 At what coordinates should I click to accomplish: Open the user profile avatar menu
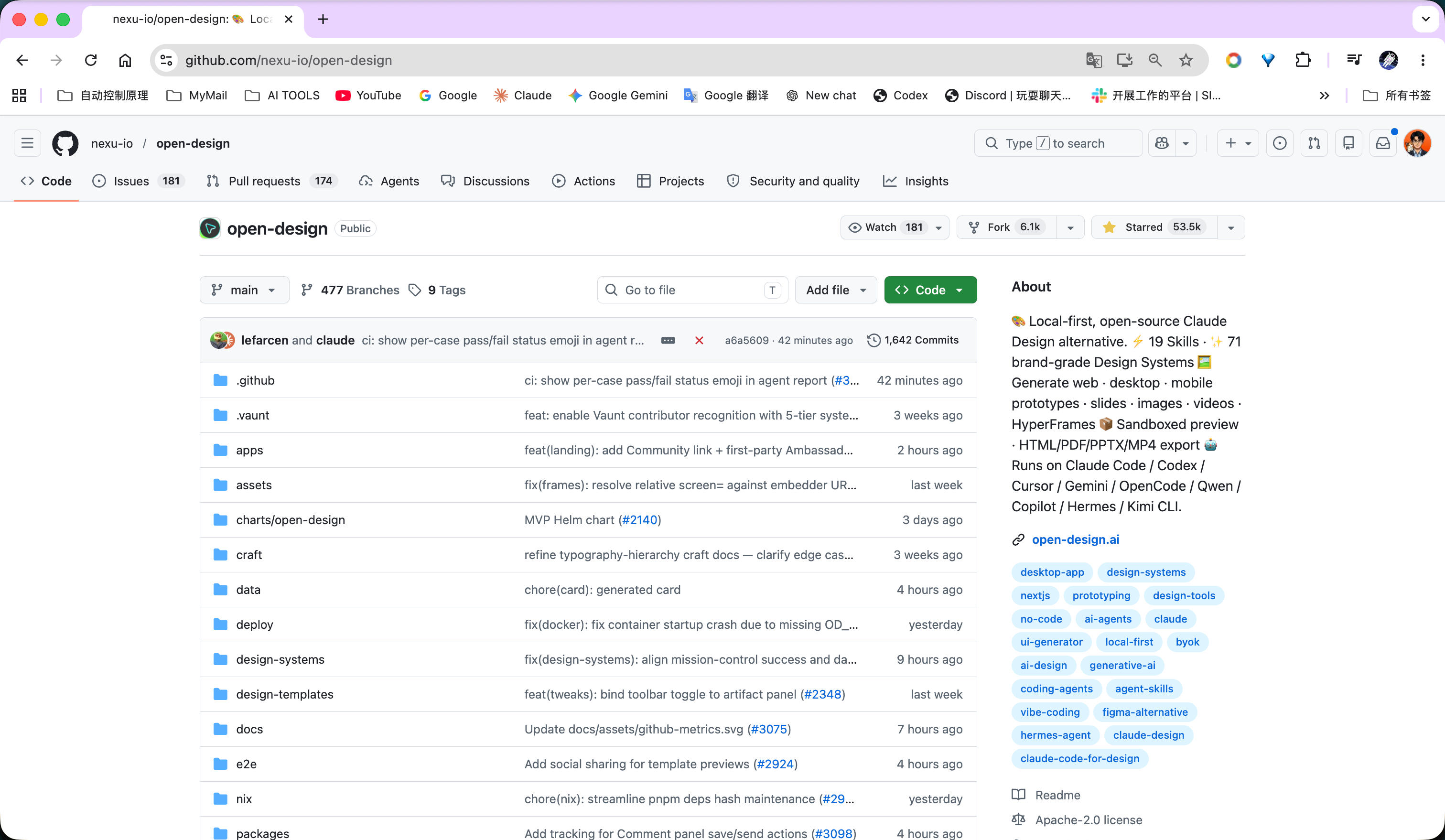[x=1417, y=143]
